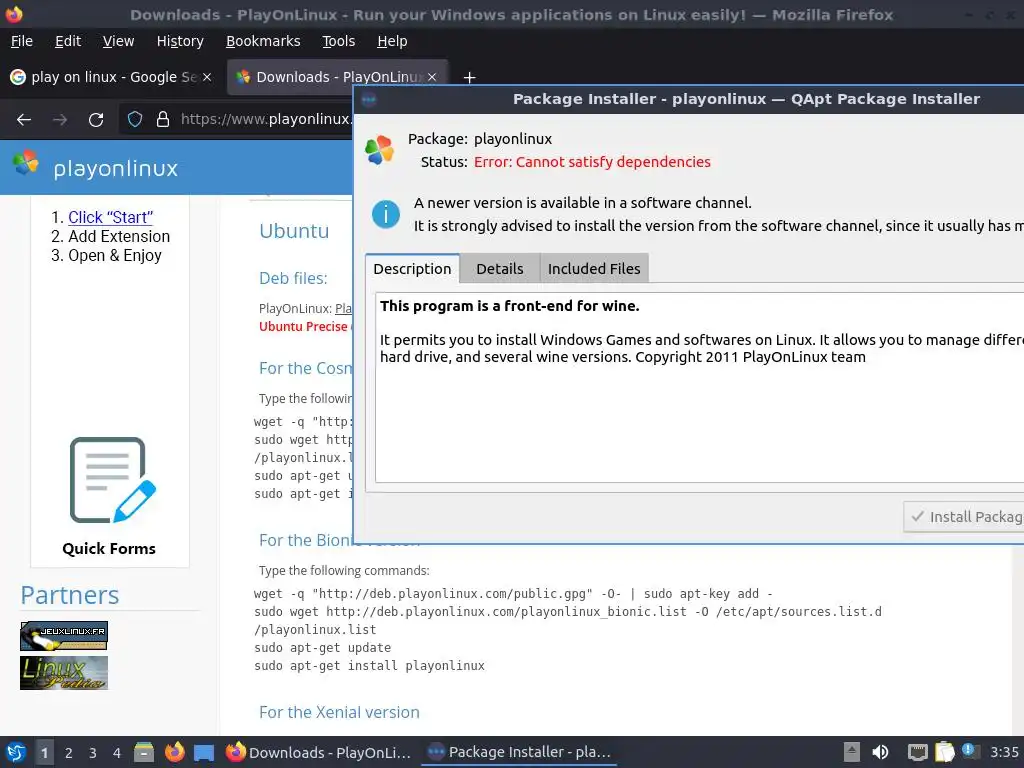Click the 3:35 clock in the tray
The width and height of the screenshot is (1024, 768).
[1005, 752]
